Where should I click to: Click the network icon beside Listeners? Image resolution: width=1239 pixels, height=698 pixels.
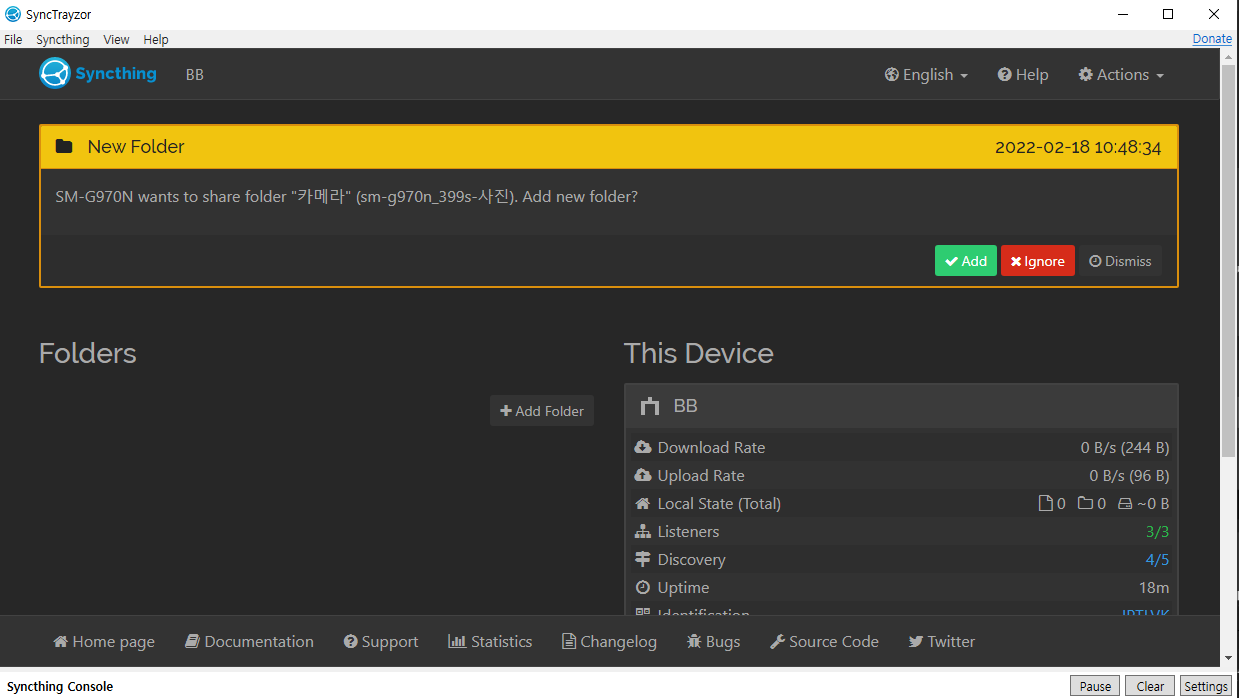click(643, 531)
